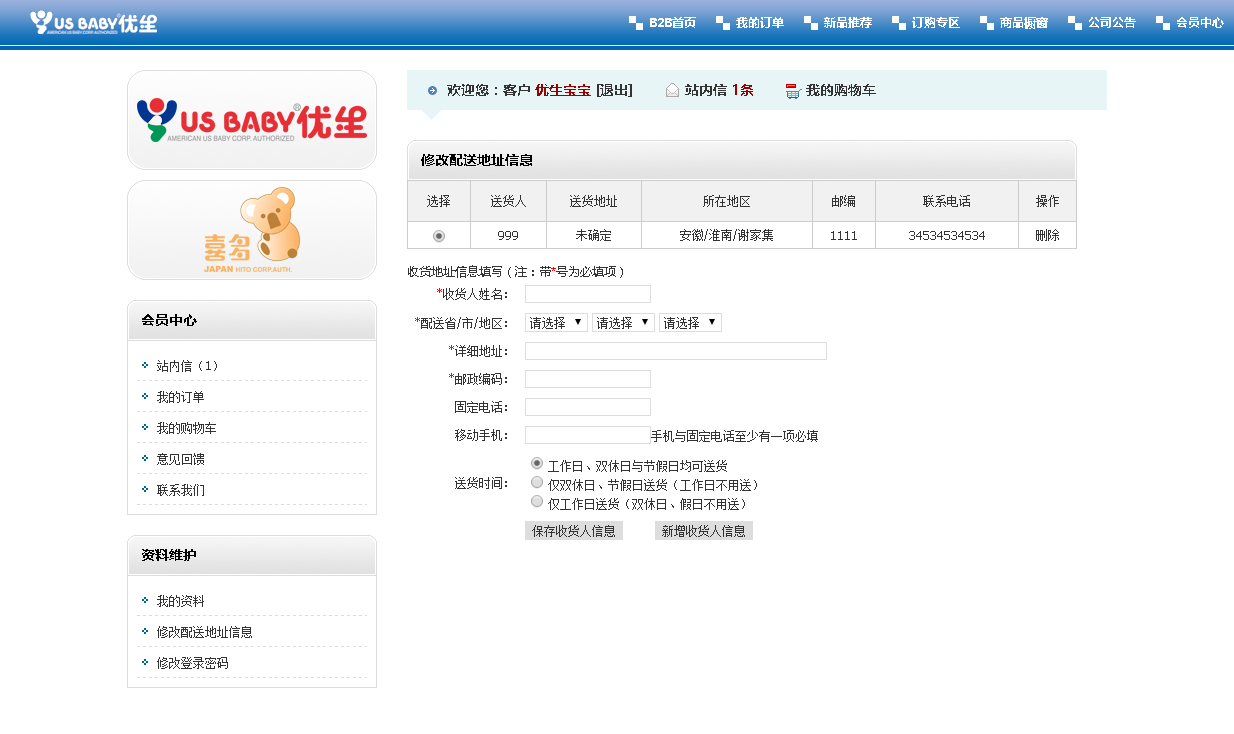
Task: Click the 详细地址 input field
Action: tap(675, 351)
